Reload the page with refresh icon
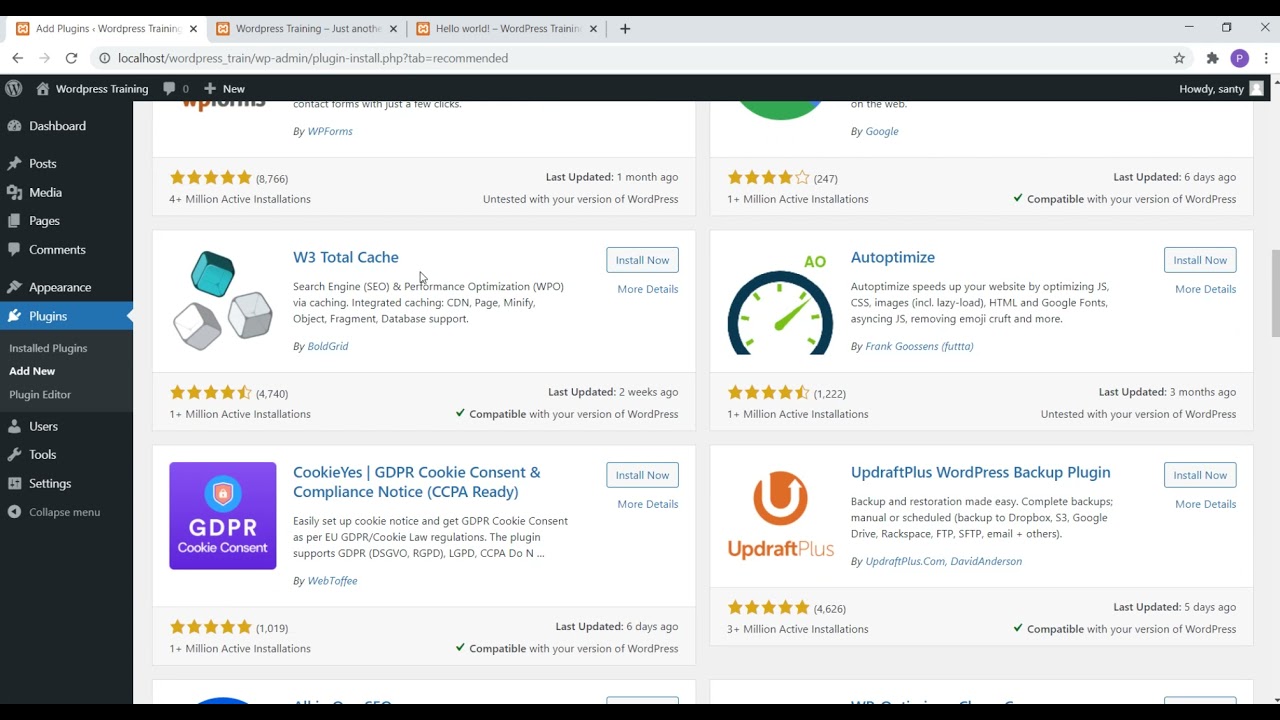 click(71, 58)
